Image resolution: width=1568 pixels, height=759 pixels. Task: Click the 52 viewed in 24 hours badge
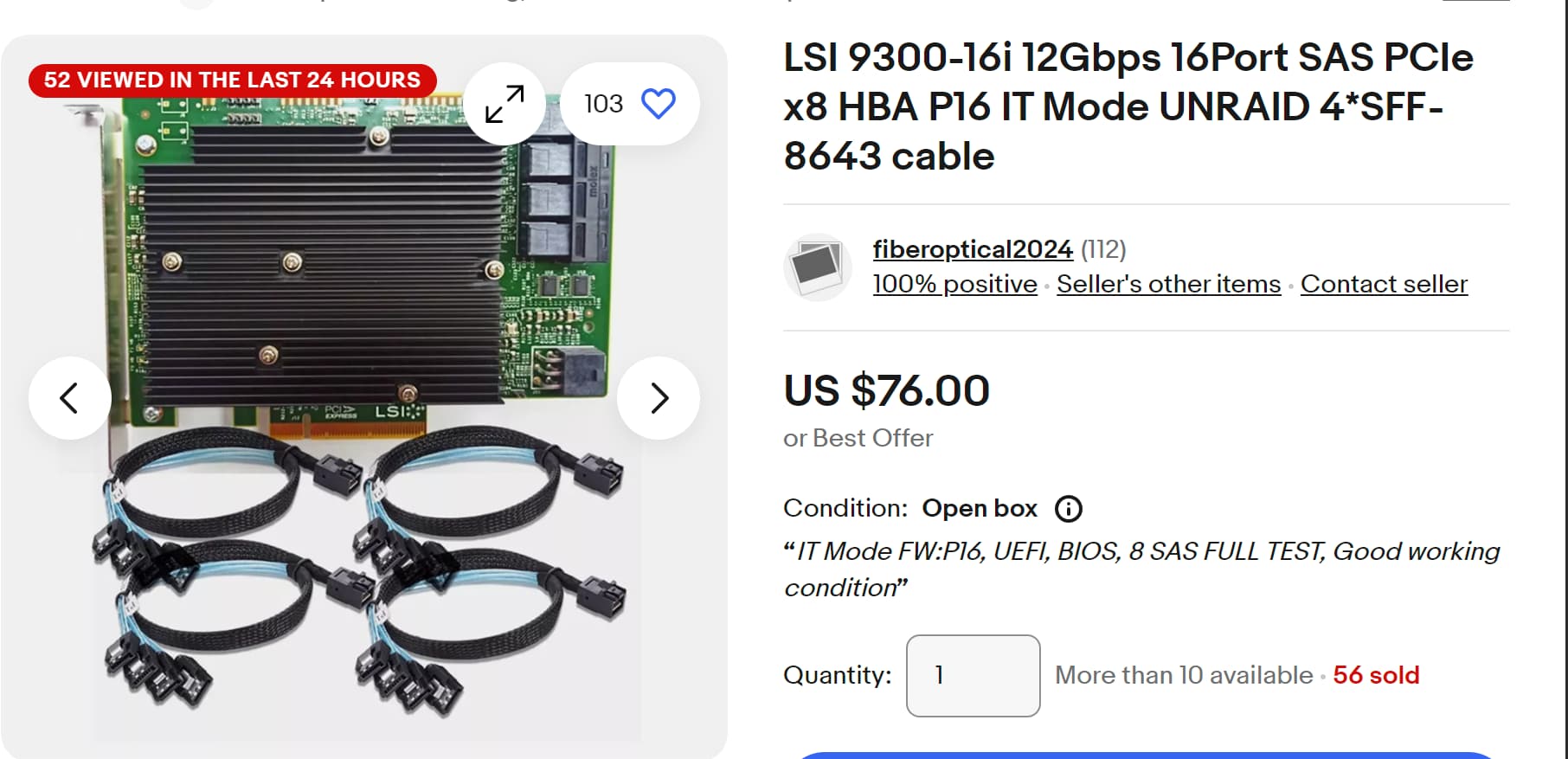232,80
